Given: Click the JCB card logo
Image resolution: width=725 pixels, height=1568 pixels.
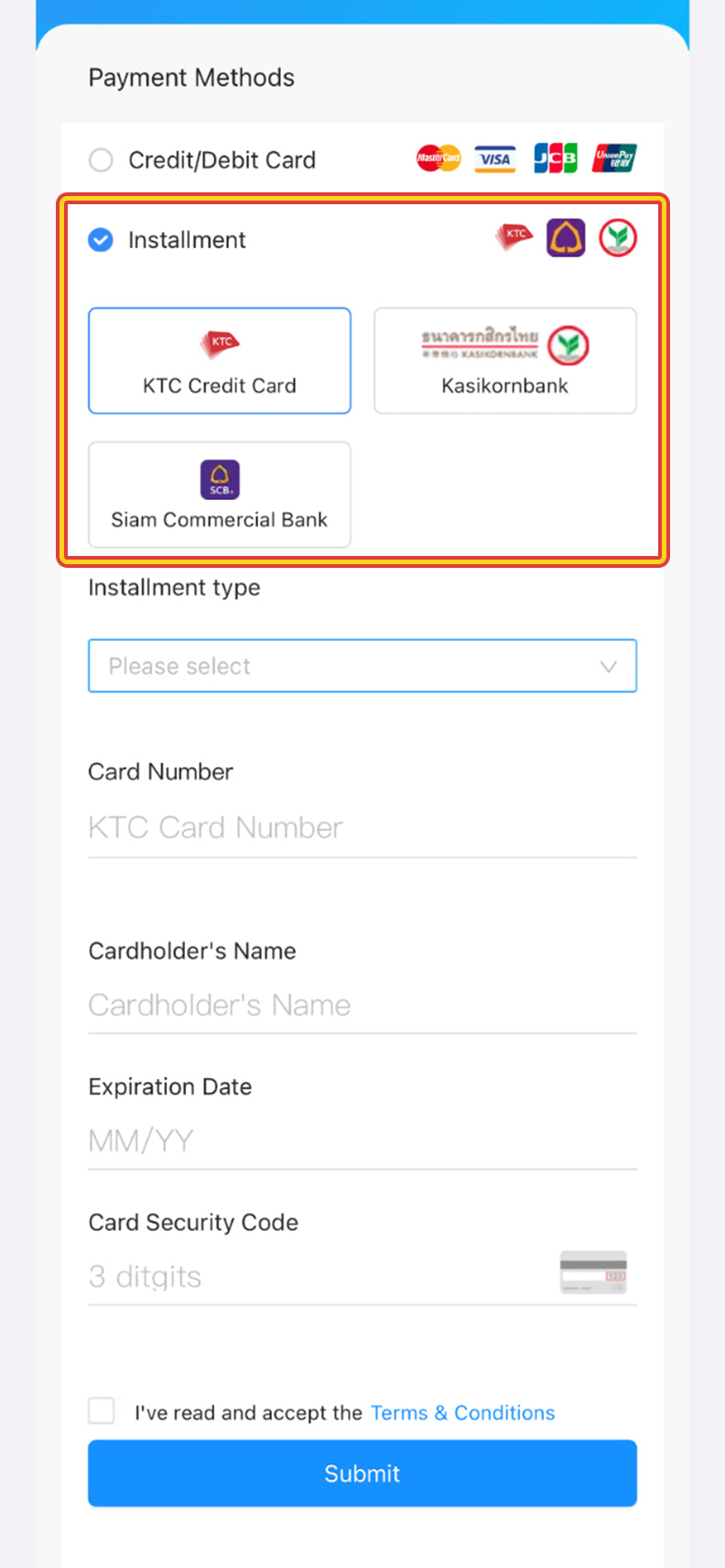Looking at the screenshot, I should (556, 158).
